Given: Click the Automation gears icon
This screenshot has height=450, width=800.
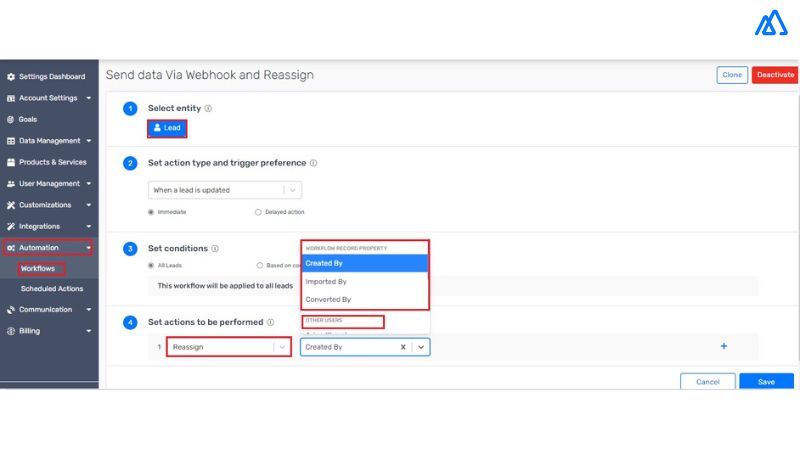Looking at the screenshot, I should (11, 248).
